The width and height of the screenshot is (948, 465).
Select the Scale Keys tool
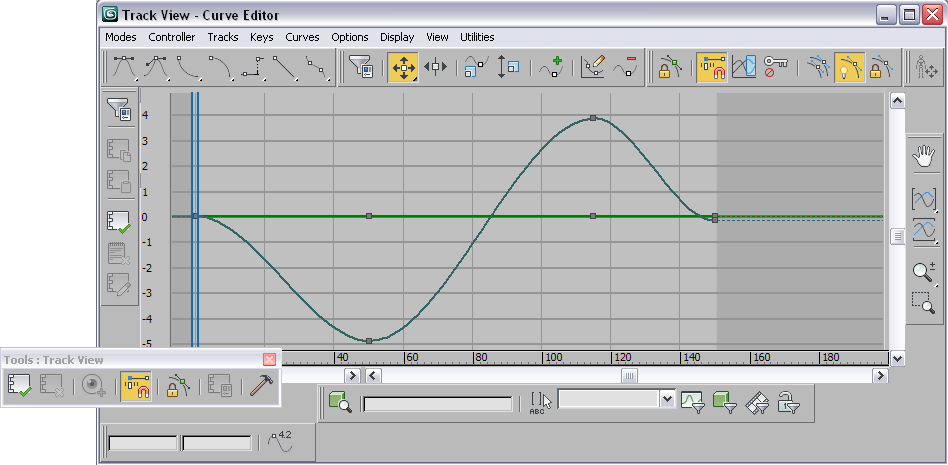click(476, 67)
